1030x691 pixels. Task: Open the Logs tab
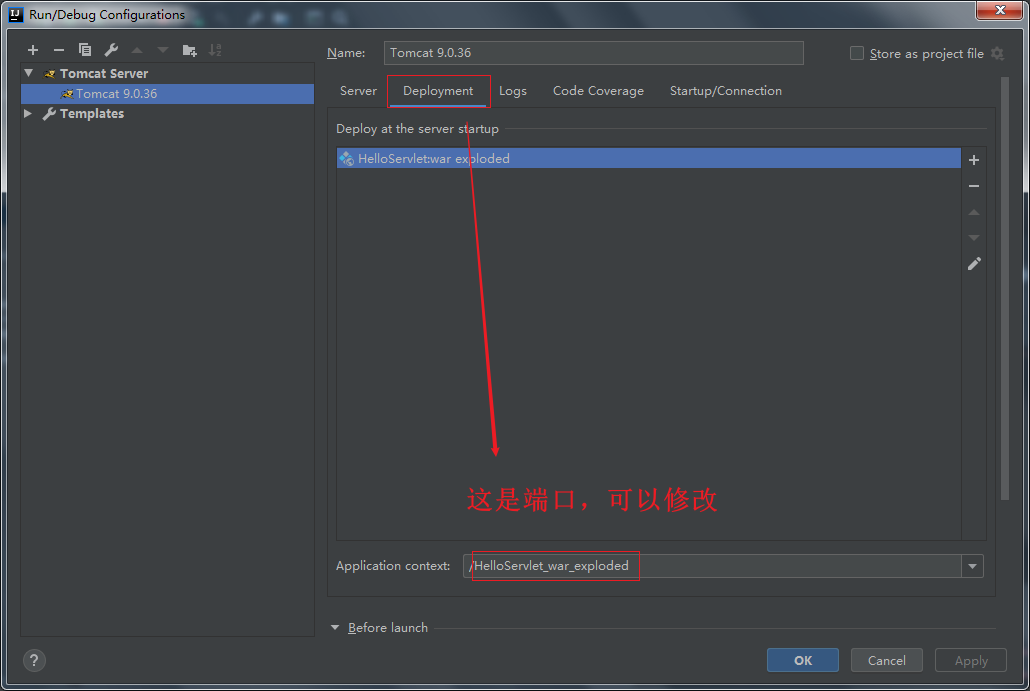click(x=512, y=91)
